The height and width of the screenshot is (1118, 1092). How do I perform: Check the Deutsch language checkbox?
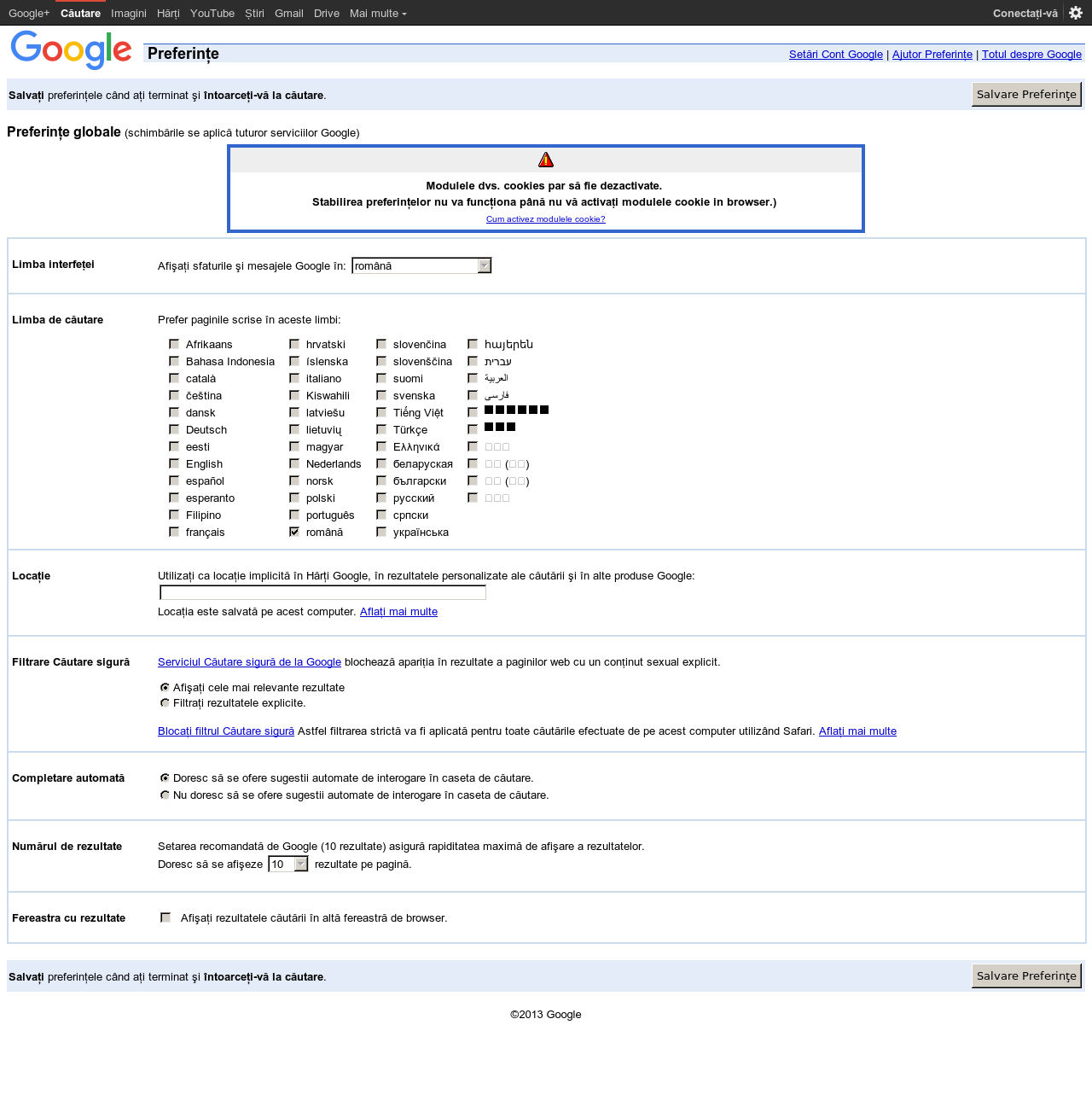point(174,429)
